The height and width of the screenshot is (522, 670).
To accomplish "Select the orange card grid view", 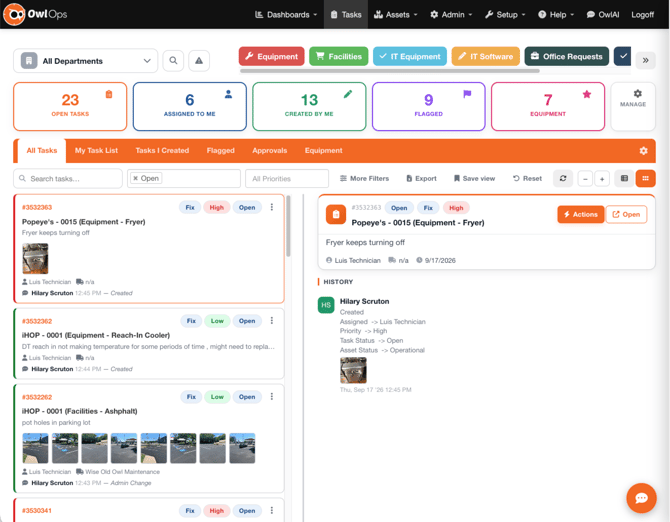I will 645,178.
